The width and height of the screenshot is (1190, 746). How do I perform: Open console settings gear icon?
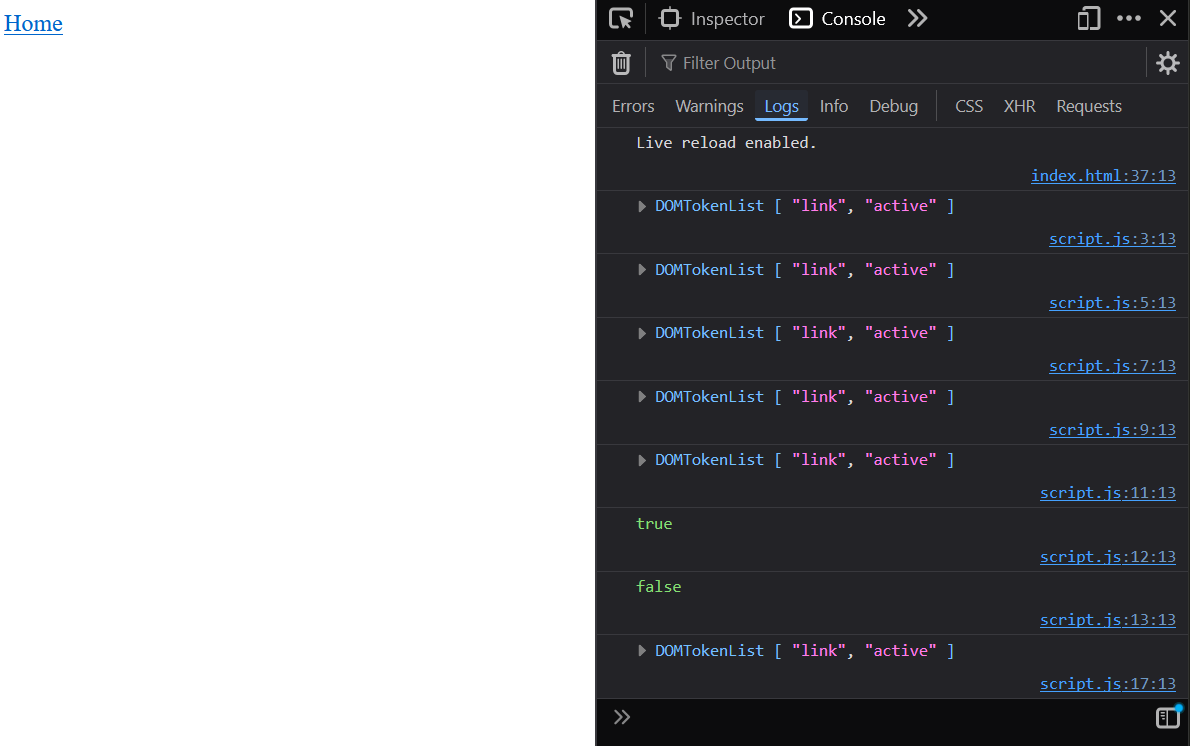1167,63
